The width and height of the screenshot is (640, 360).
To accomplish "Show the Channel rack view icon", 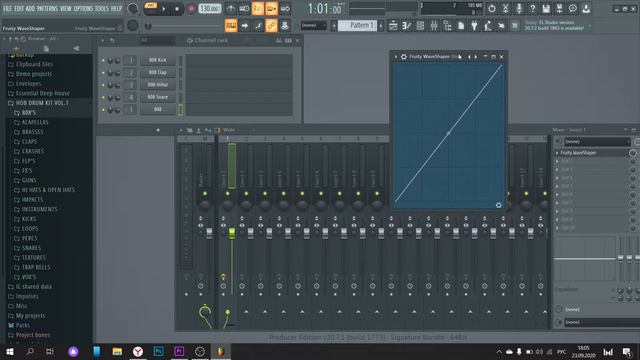I will pos(420,26).
